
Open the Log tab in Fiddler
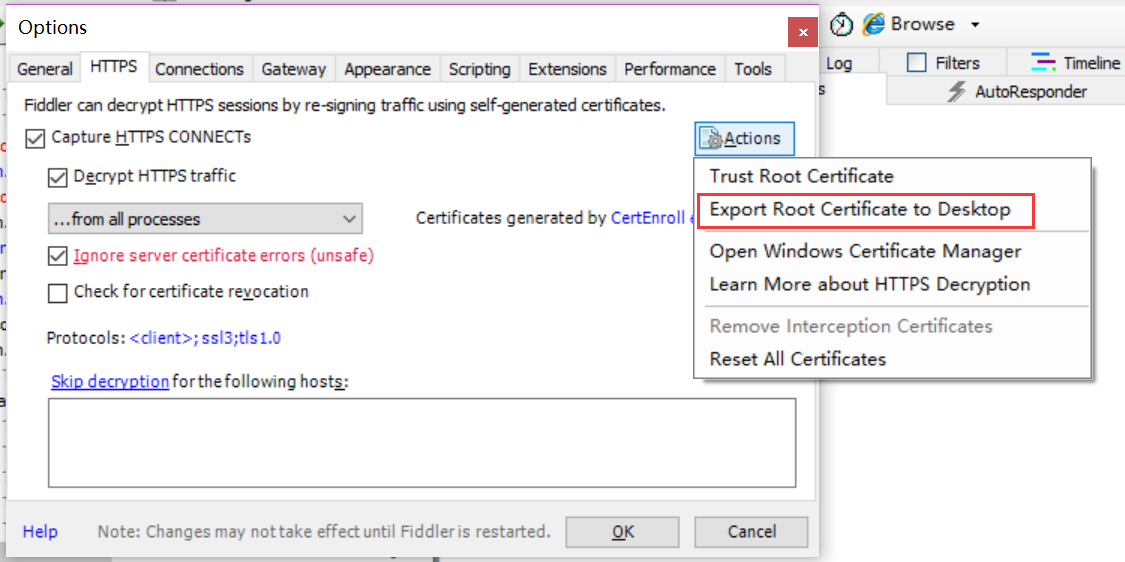[839, 63]
